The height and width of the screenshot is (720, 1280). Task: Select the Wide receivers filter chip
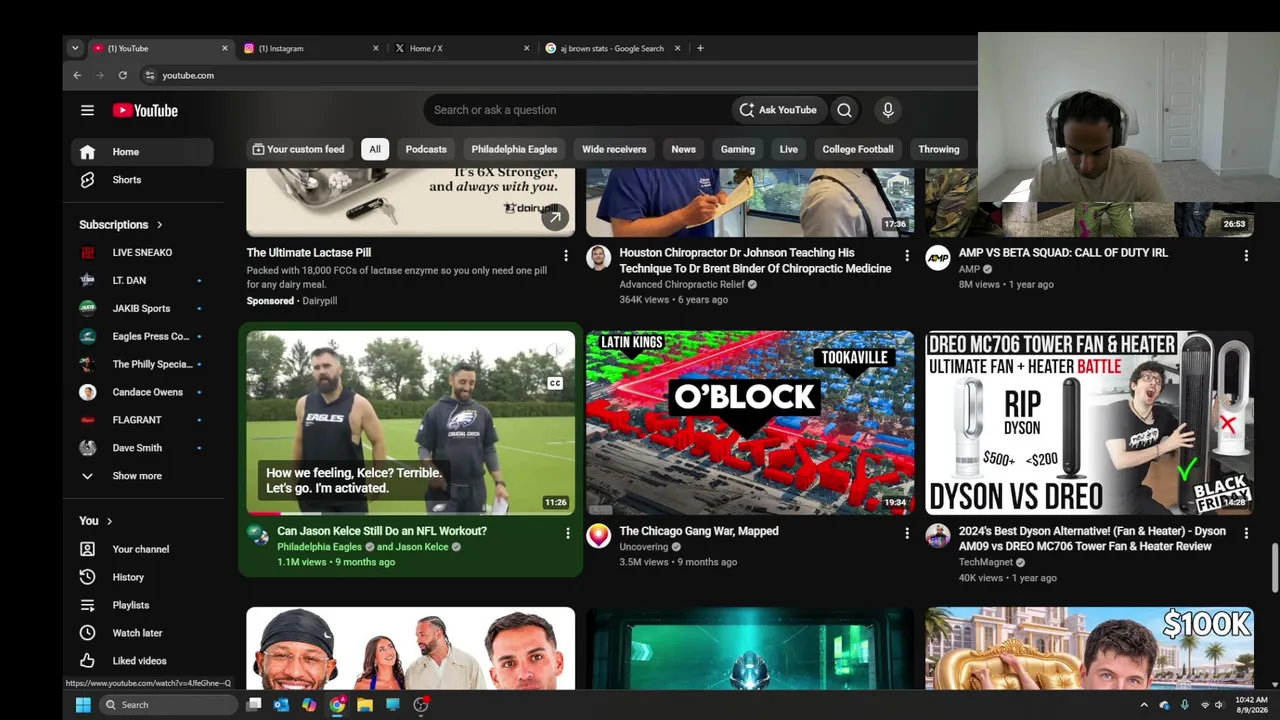pos(614,149)
